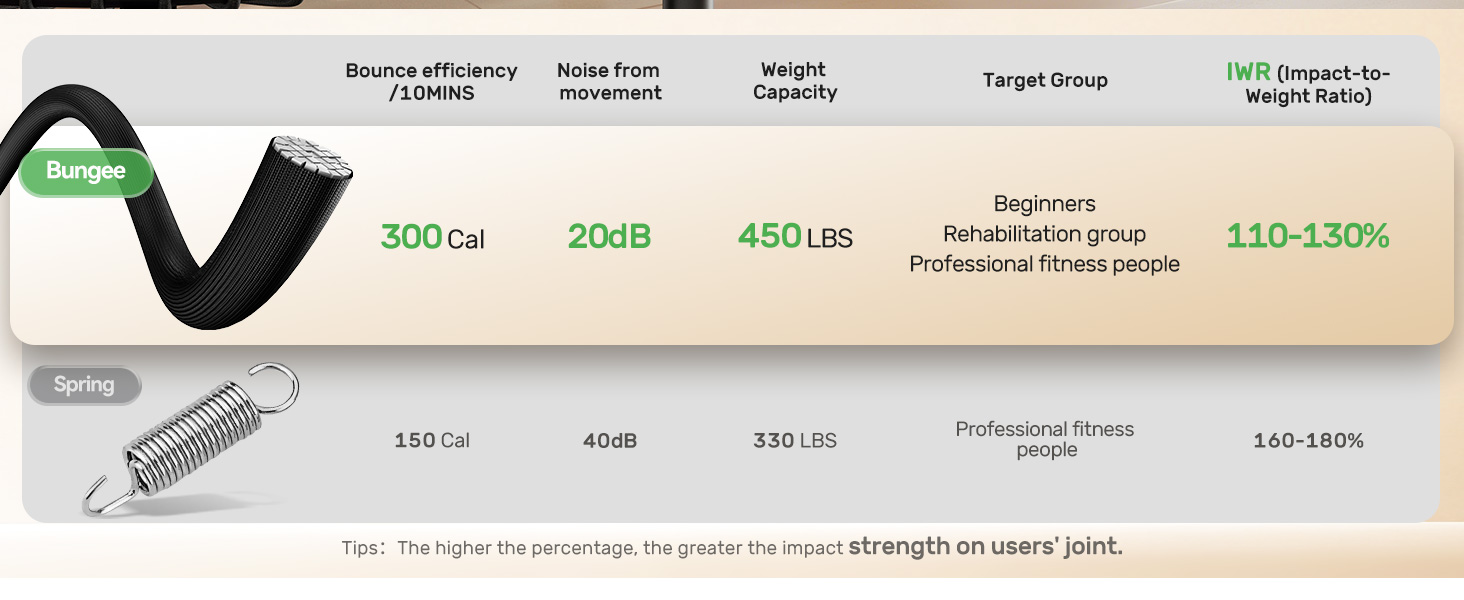
Task: Click the Tips text about joint impact
Action: point(732,547)
